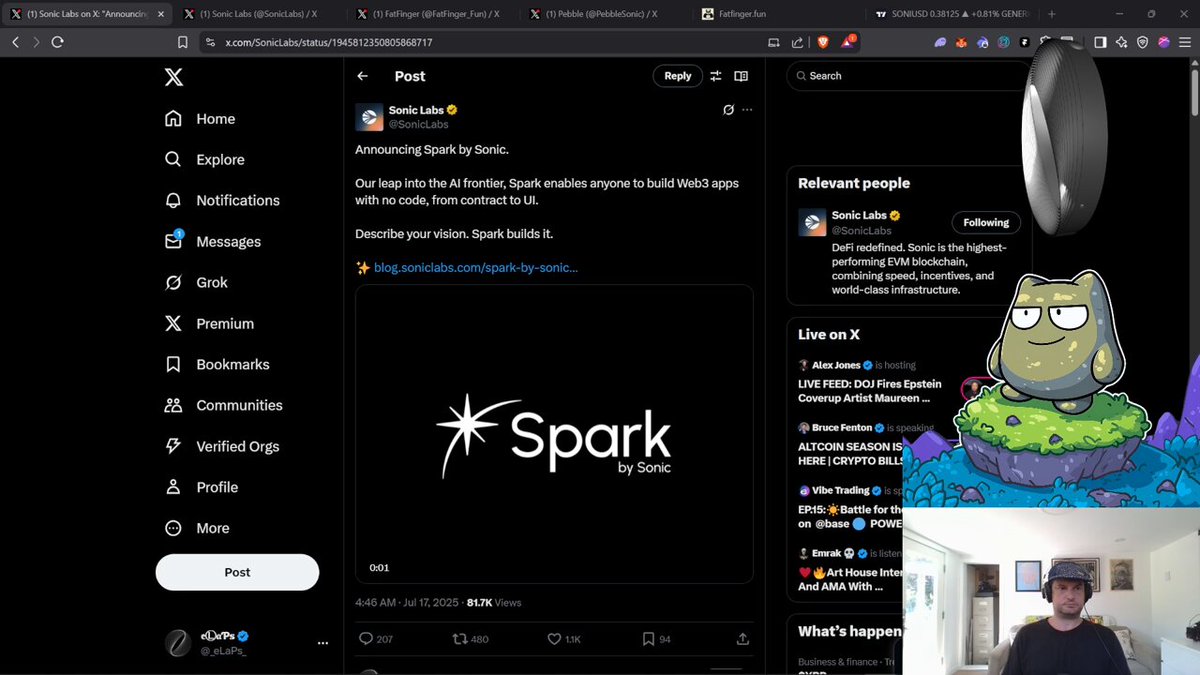1200x675 pixels.
Task: Click the 4:46 AM Jul 17, 2025 timestamp
Action: (406, 603)
